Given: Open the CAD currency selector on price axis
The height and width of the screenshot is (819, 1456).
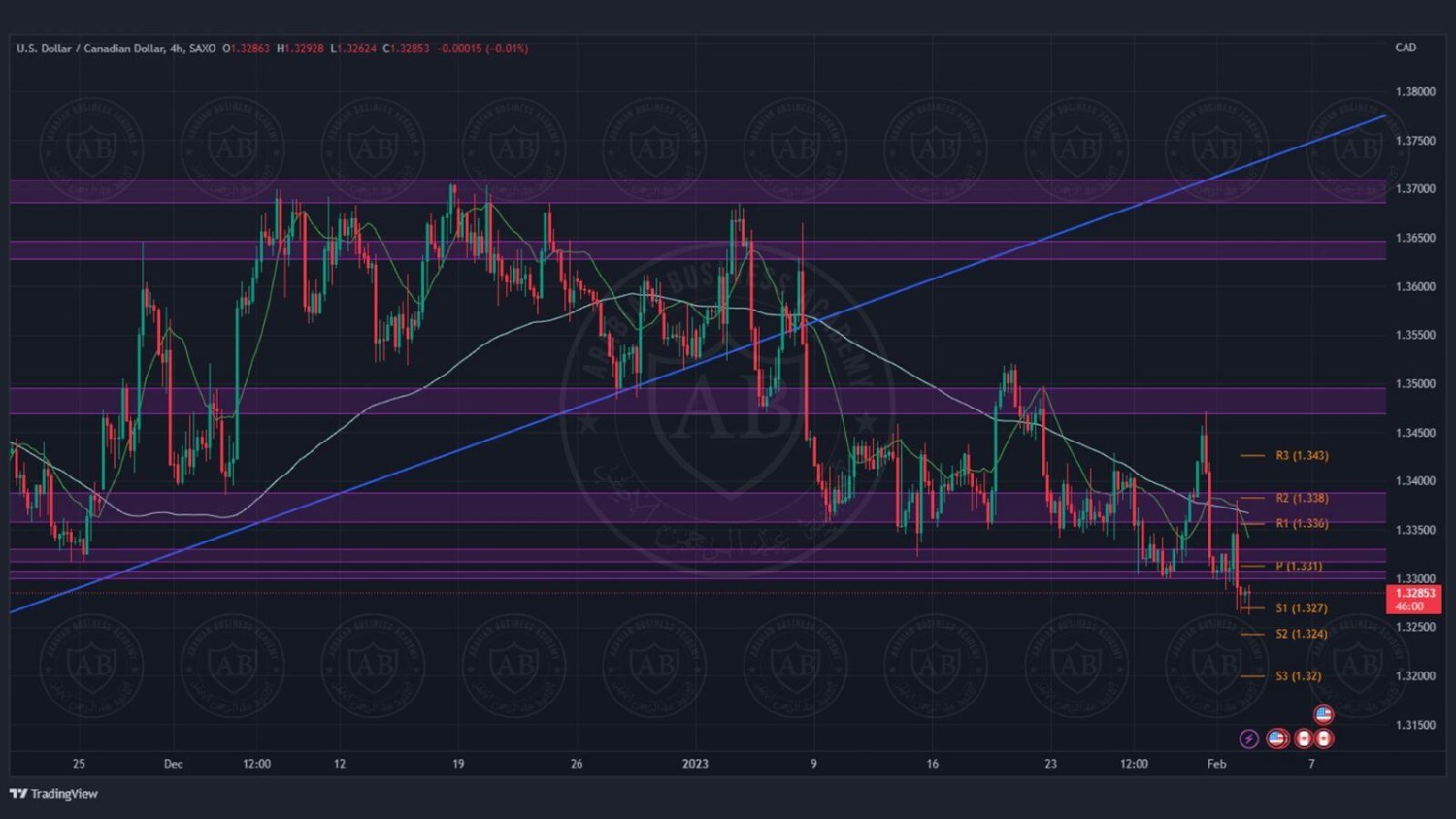Looking at the screenshot, I should click(1406, 48).
